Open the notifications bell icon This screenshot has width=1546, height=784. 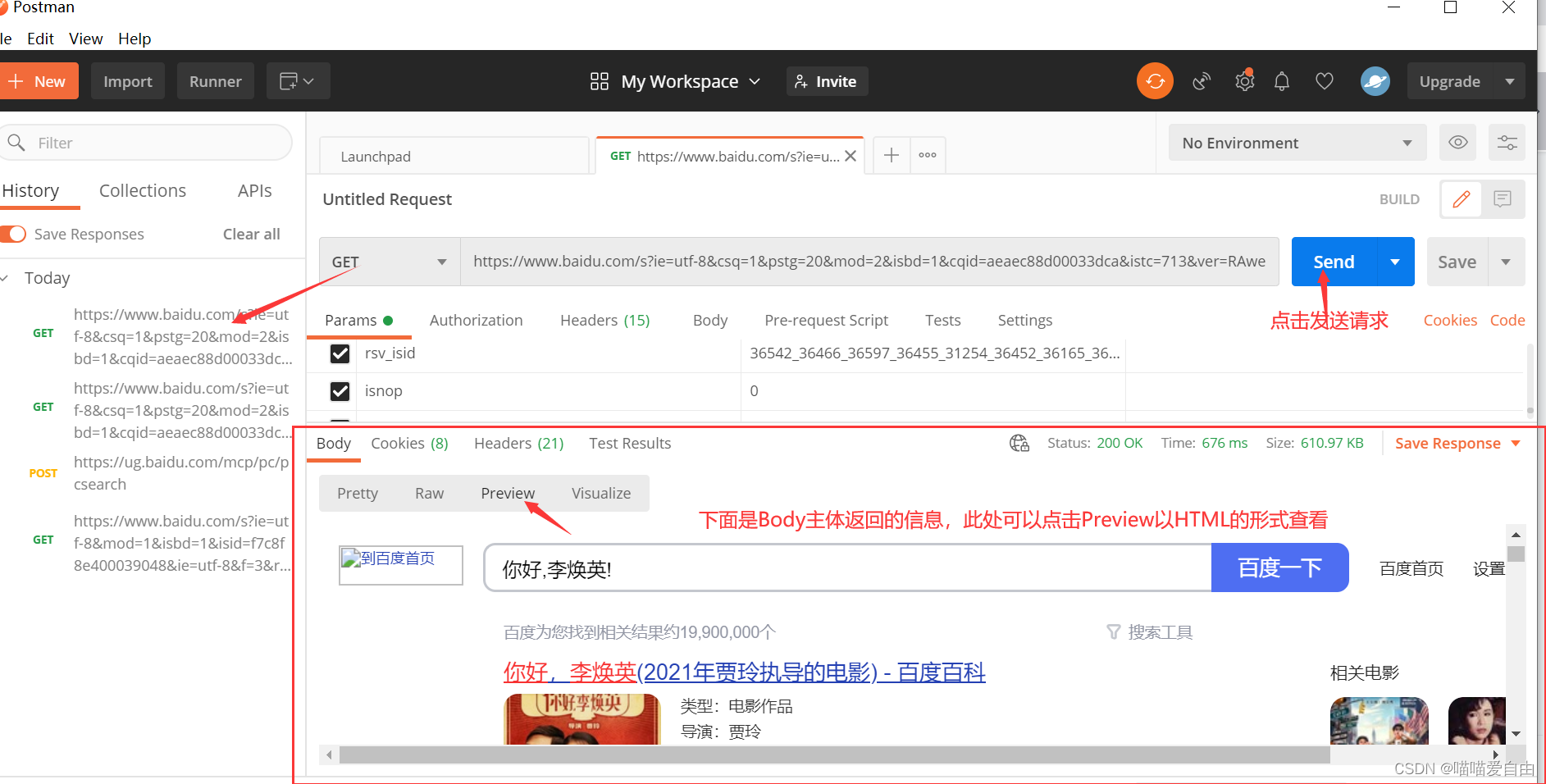pos(1282,81)
